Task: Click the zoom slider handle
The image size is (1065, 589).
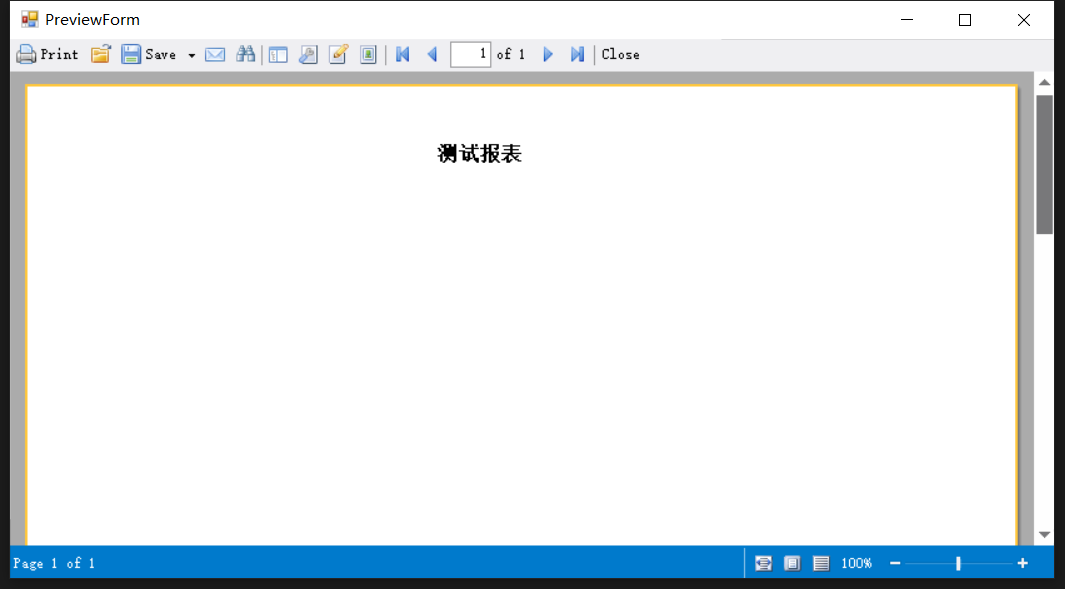Action: click(958, 564)
